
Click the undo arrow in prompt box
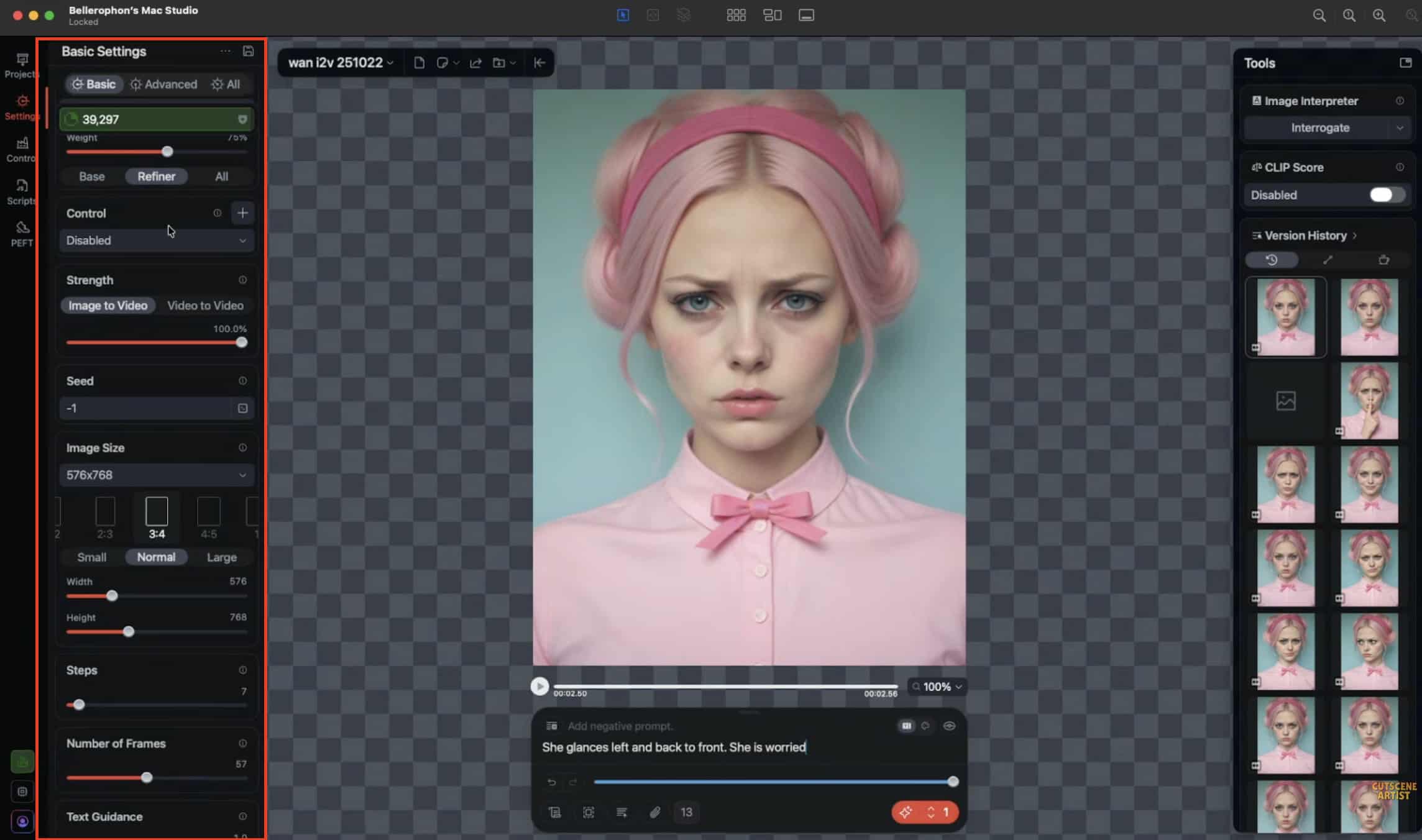[551, 782]
